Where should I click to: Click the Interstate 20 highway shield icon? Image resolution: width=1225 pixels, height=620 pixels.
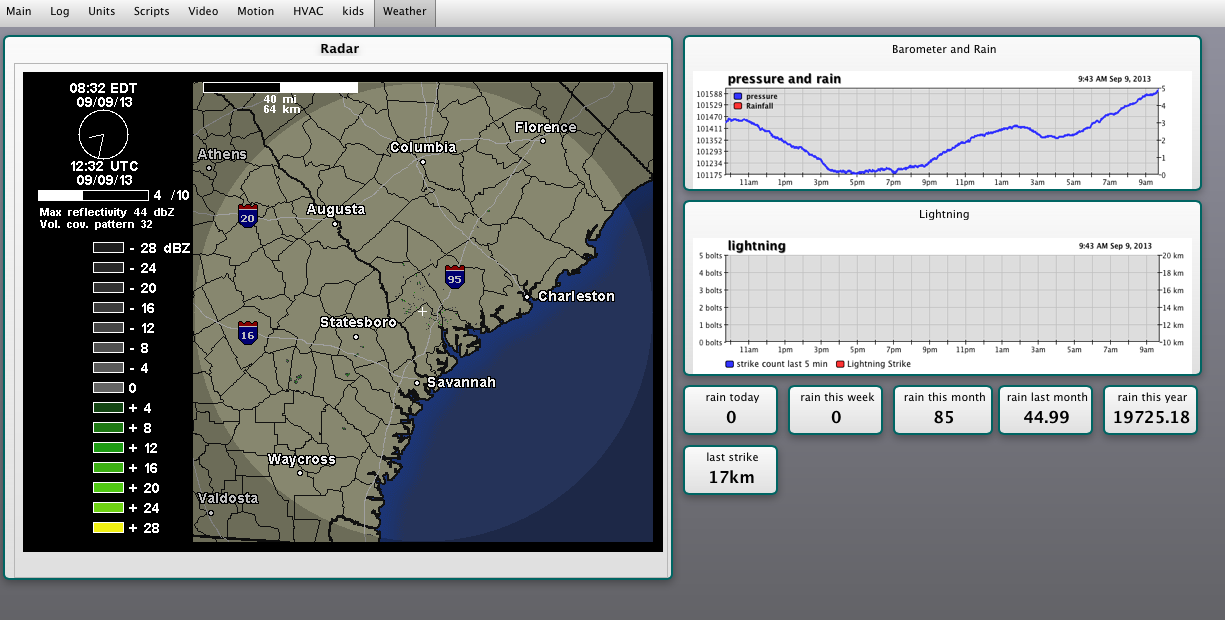[246, 214]
